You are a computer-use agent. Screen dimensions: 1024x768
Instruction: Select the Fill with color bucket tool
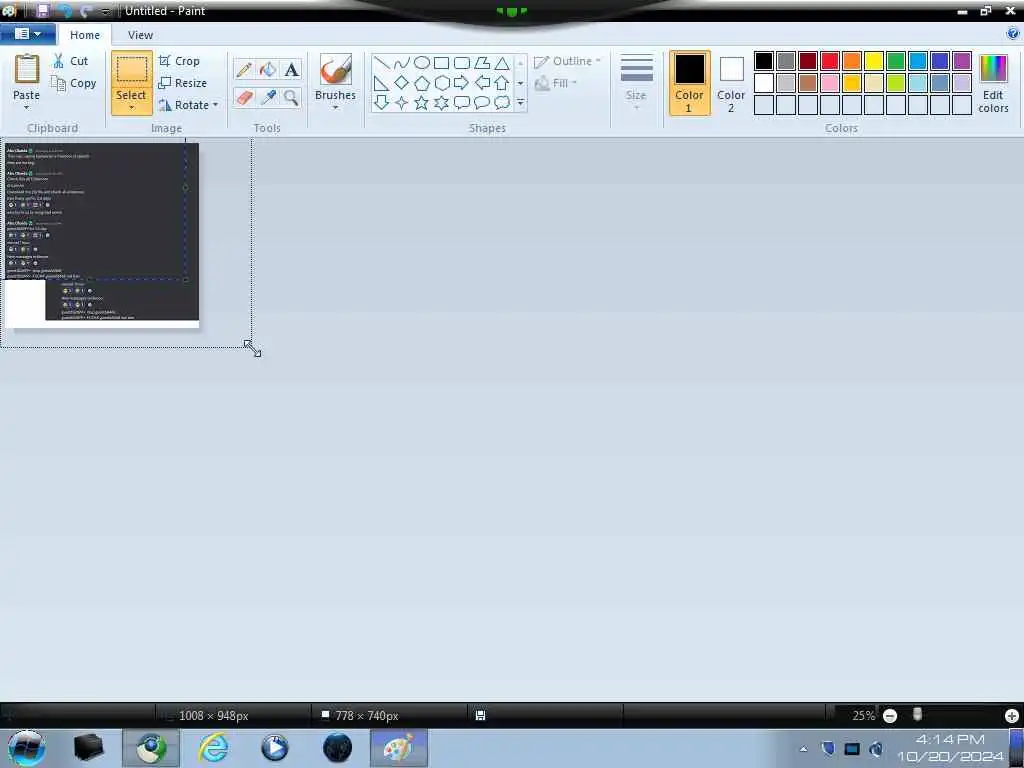click(x=268, y=69)
